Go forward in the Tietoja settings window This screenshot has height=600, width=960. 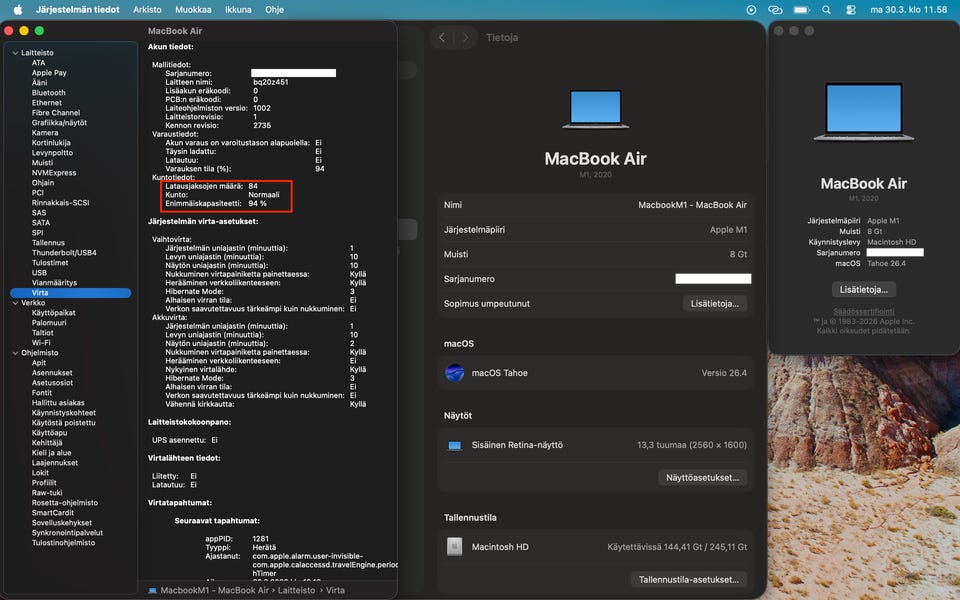[x=465, y=37]
